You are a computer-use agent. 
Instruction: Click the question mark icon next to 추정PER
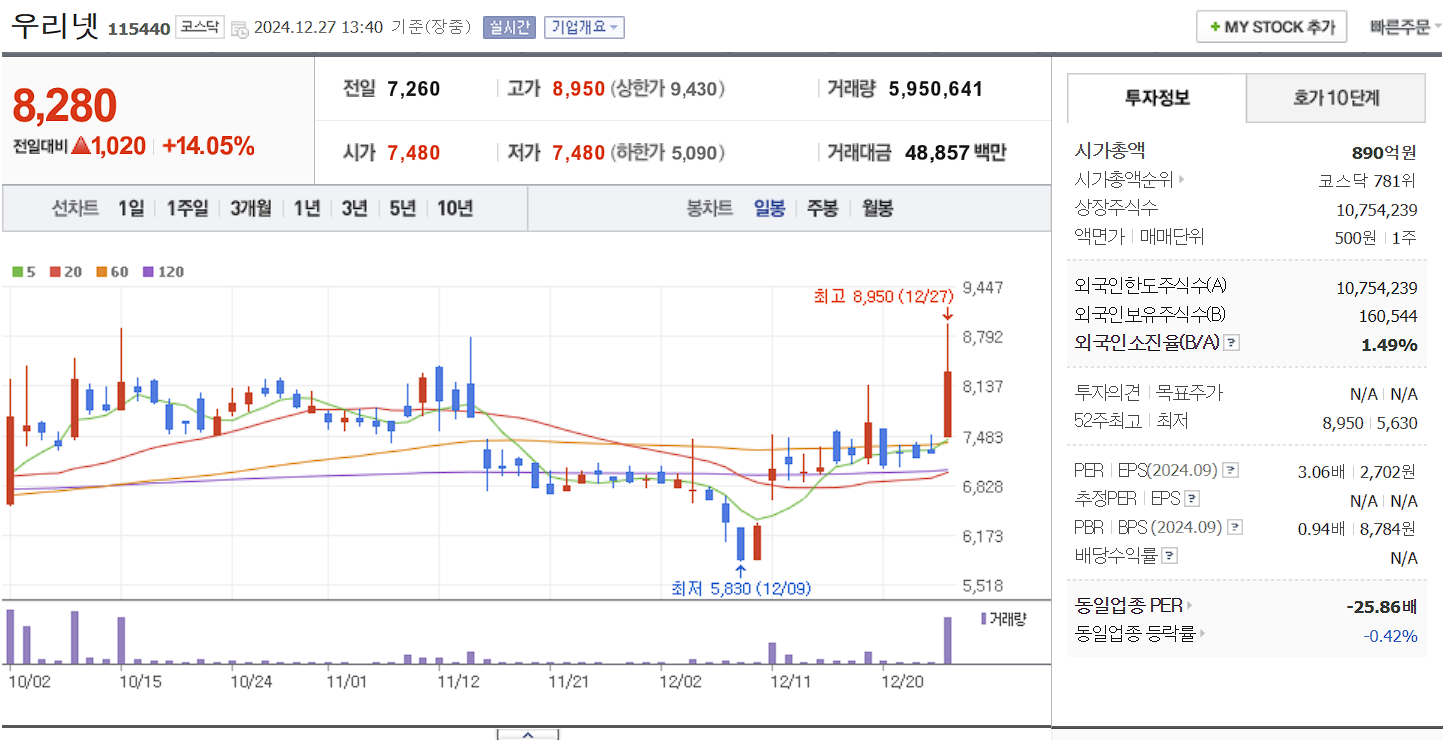pyautogui.click(x=1191, y=498)
